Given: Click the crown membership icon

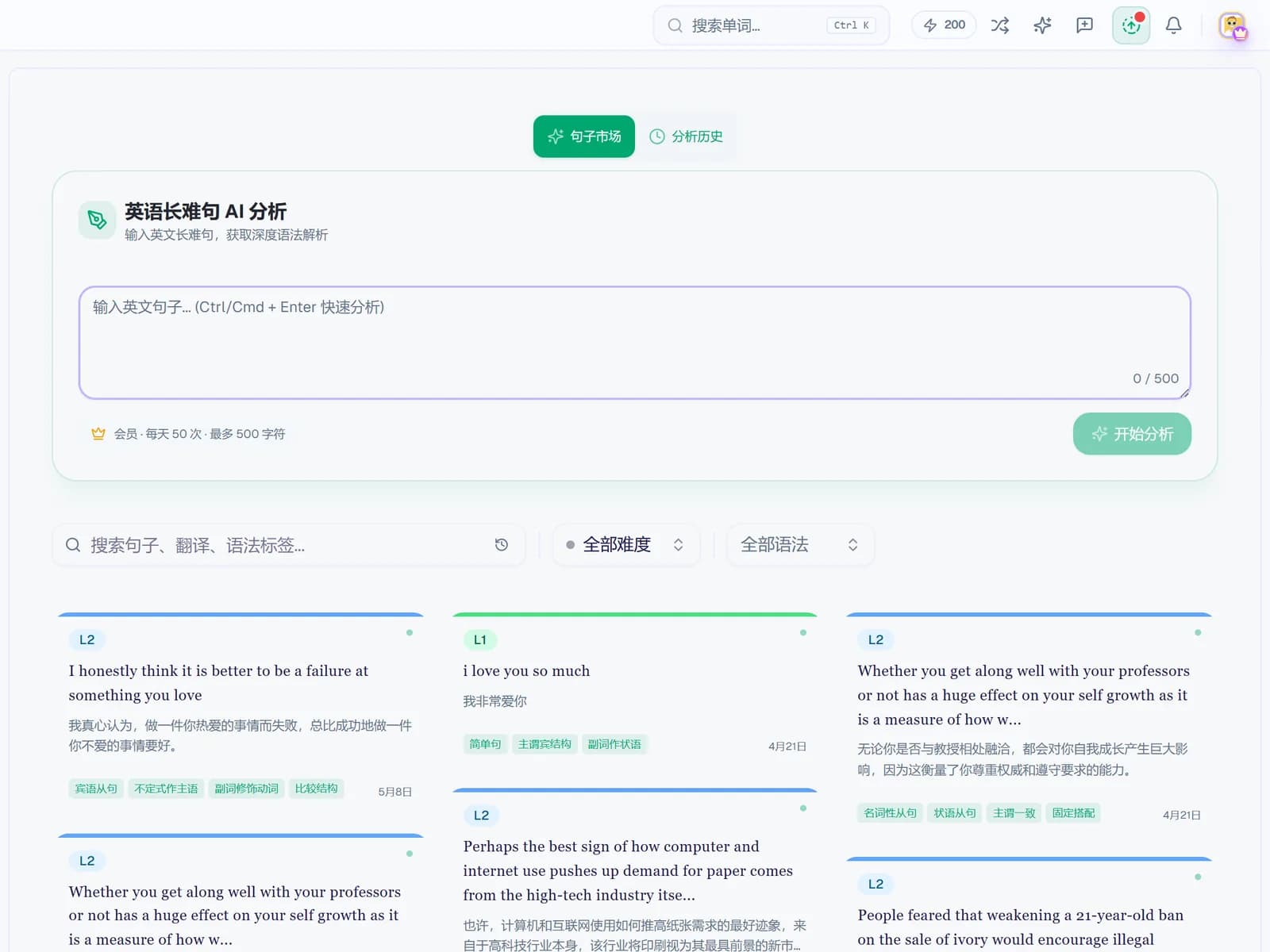Looking at the screenshot, I should [x=98, y=434].
